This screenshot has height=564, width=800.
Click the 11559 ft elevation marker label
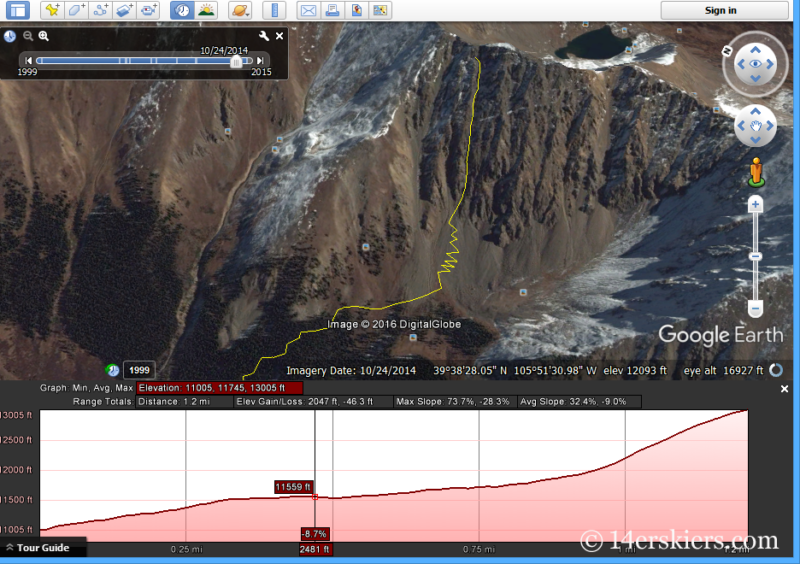click(x=293, y=487)
